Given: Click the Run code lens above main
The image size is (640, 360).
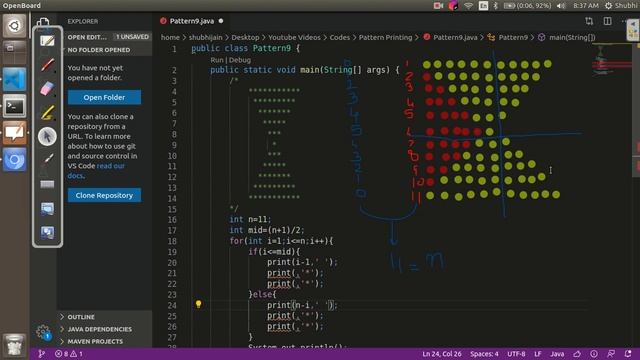Looking at the screenshot, I should pyautogui.click(x=217, y=60).
